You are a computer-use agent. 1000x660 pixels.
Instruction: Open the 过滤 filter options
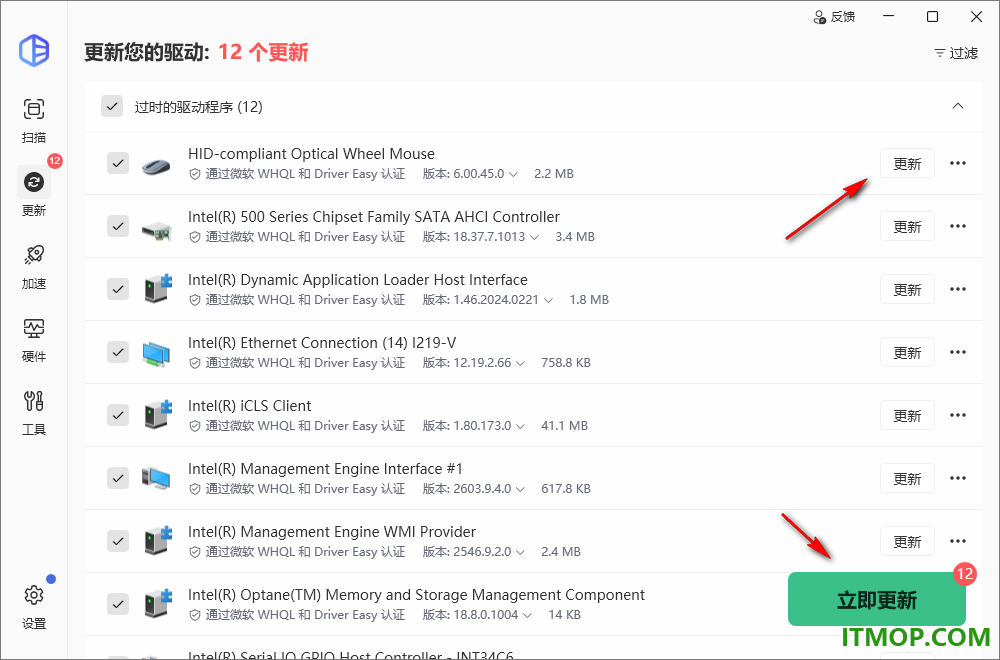click(x=956, y=53)
